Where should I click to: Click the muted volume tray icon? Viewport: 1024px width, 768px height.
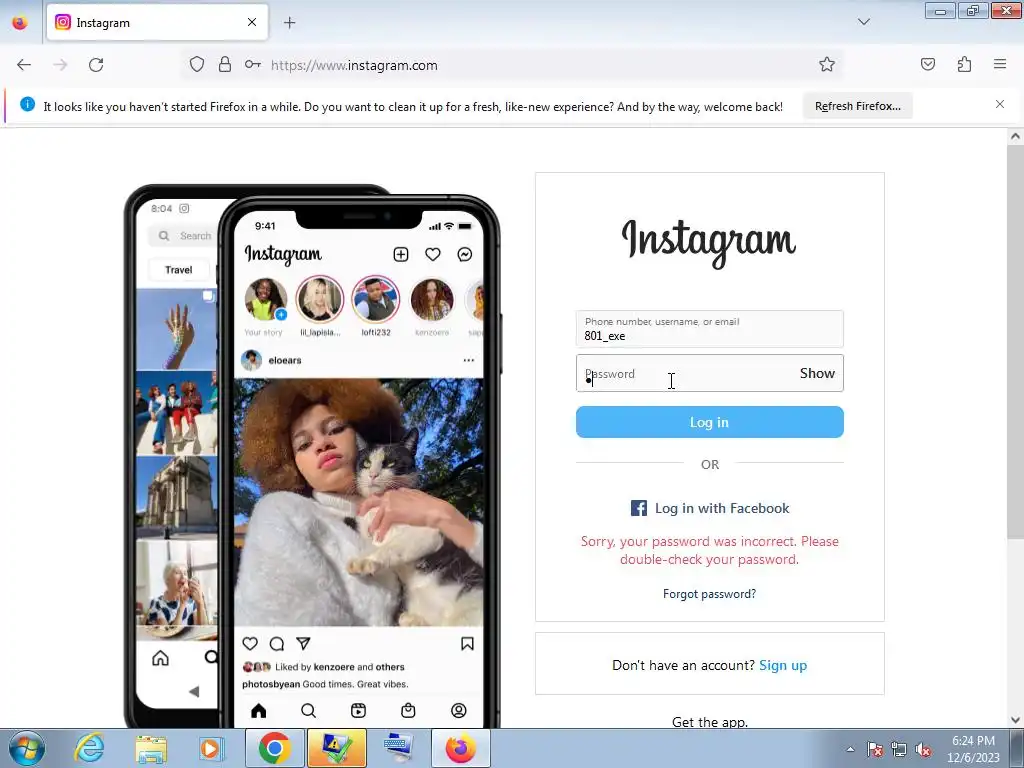click(923, 749)
